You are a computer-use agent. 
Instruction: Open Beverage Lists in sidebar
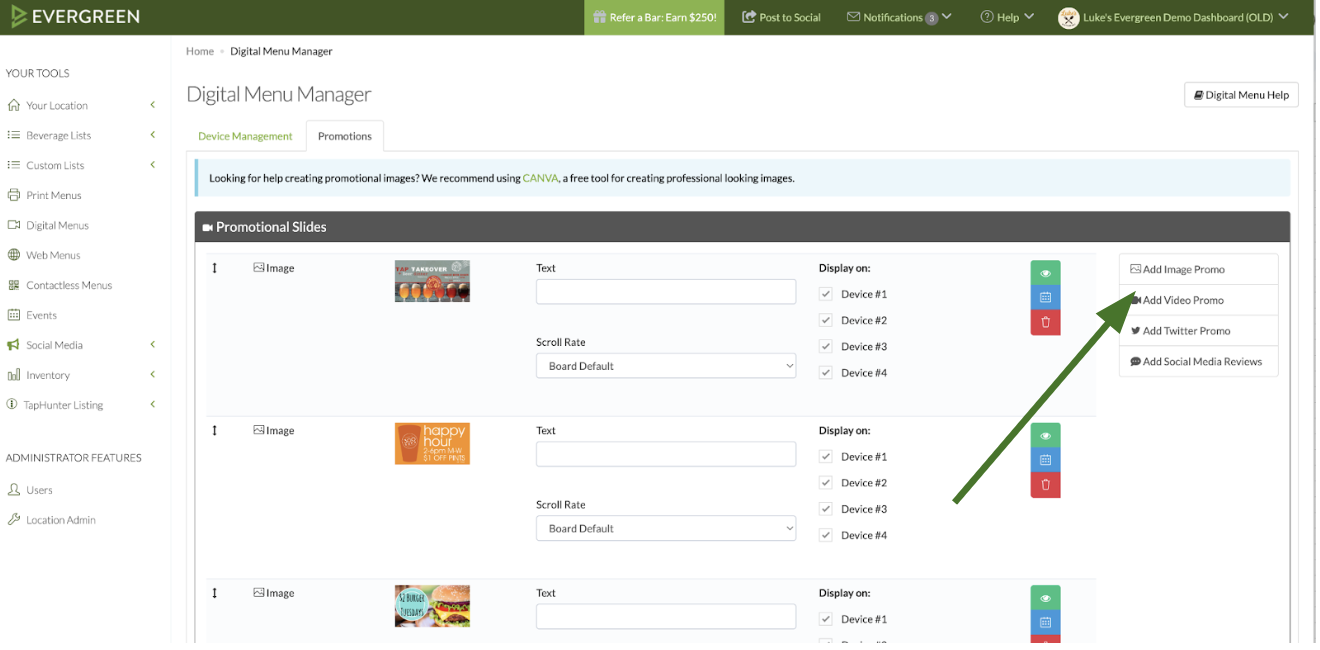point(58,135)
